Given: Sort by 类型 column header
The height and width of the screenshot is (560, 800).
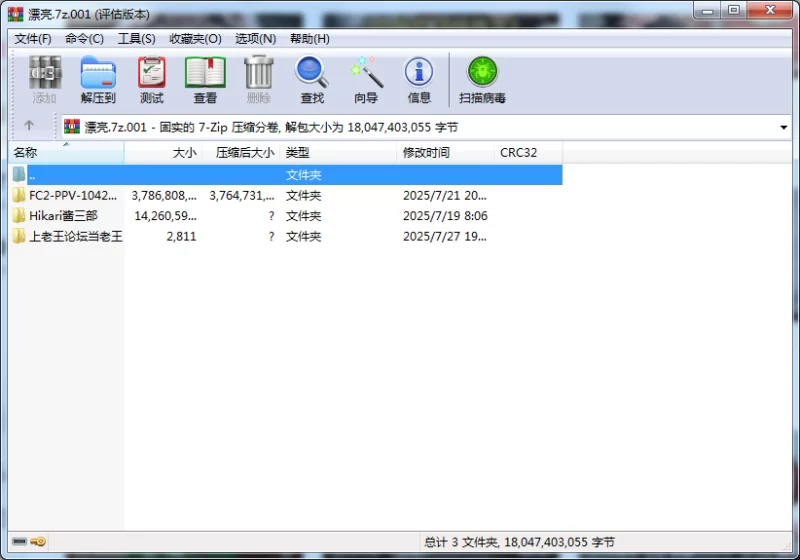Looking at the screenshot, I should [x=338, y=152].
